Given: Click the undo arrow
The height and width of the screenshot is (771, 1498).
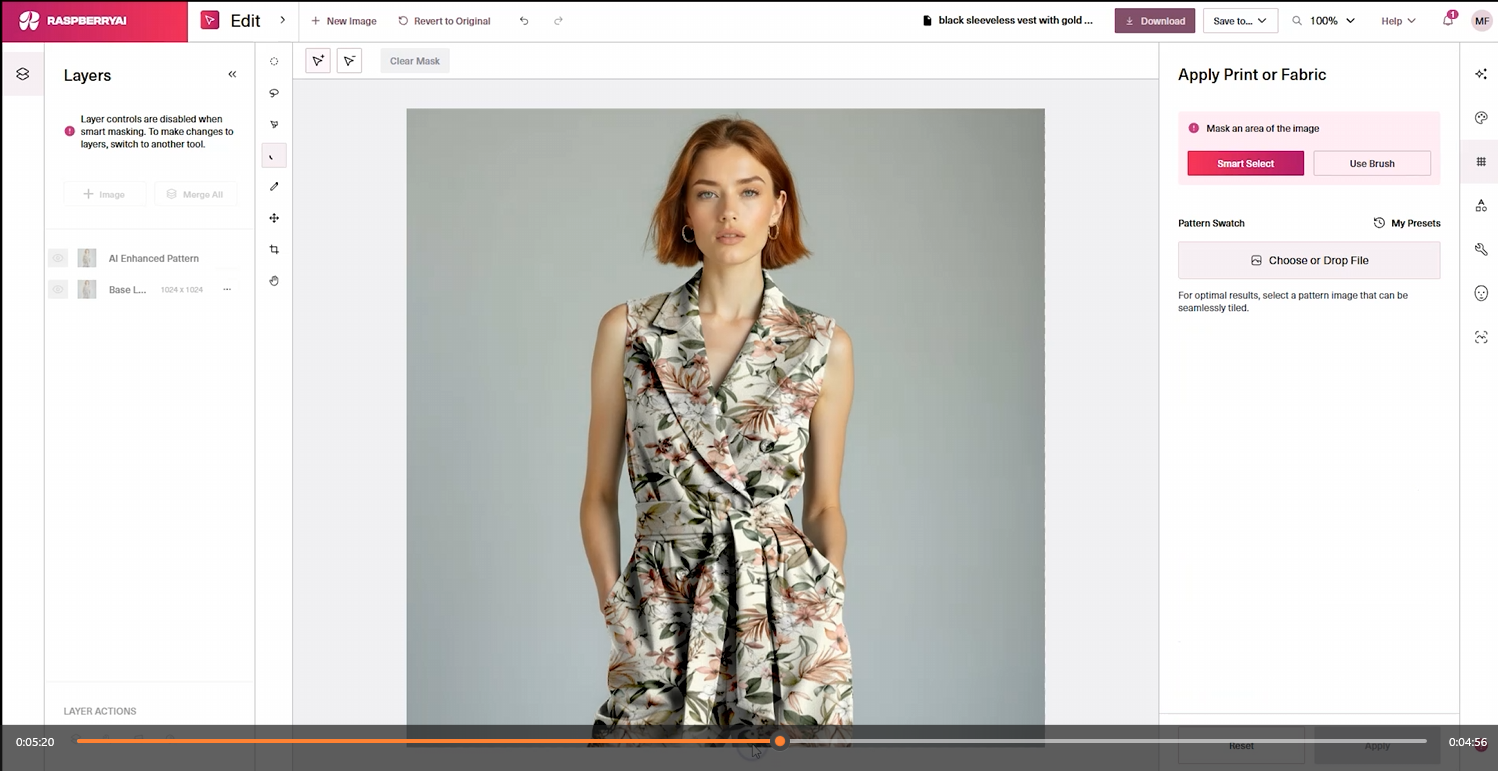Looking at the screenshot, I should coord(524,21).
